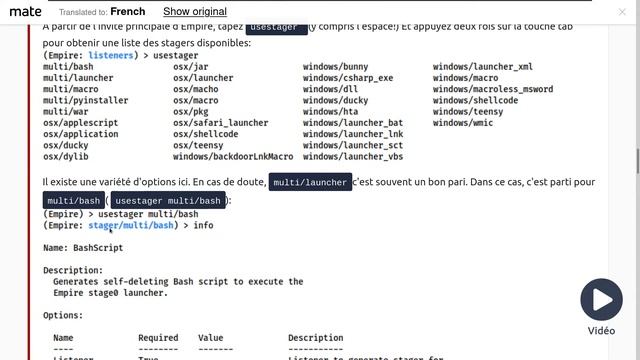Click windows/backdoorLnkMacro entry
The width and height of the screenshot is (640, 360).
tap(233, 156)
